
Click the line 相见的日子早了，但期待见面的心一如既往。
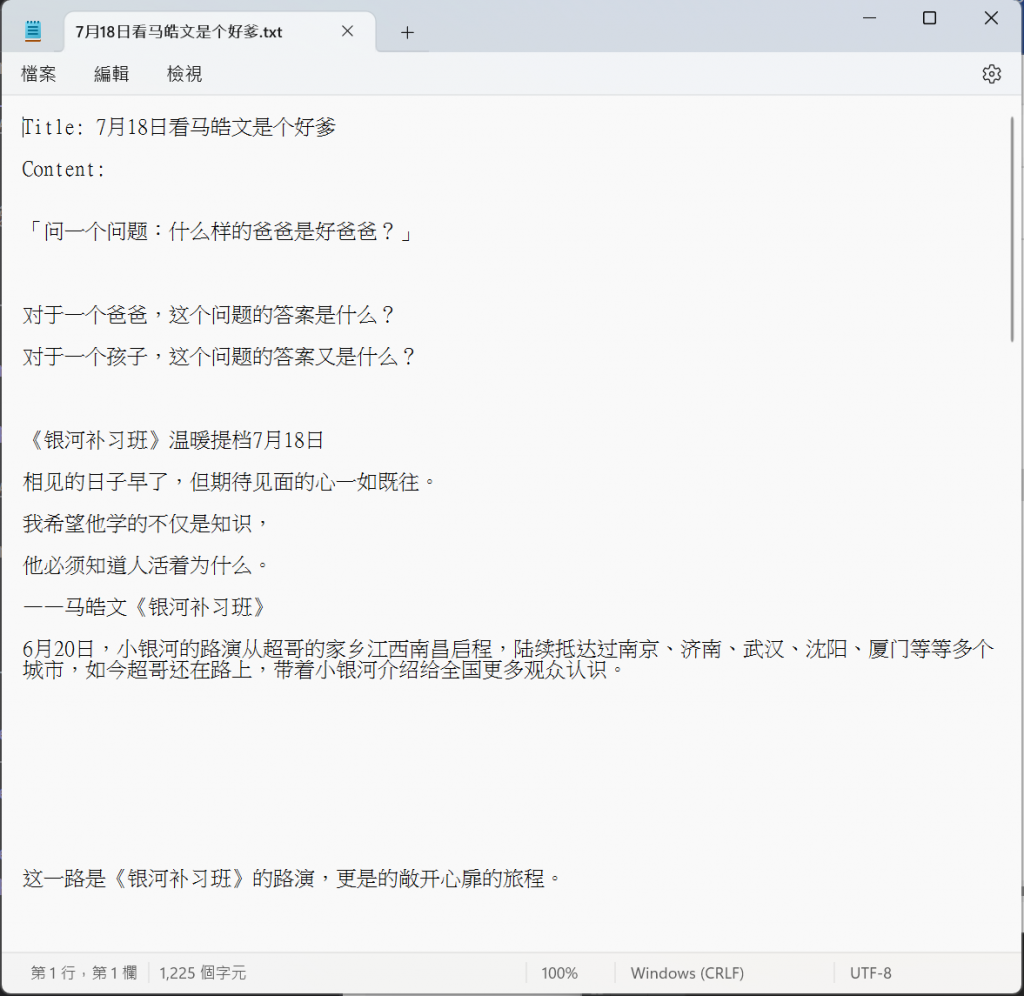229,482
